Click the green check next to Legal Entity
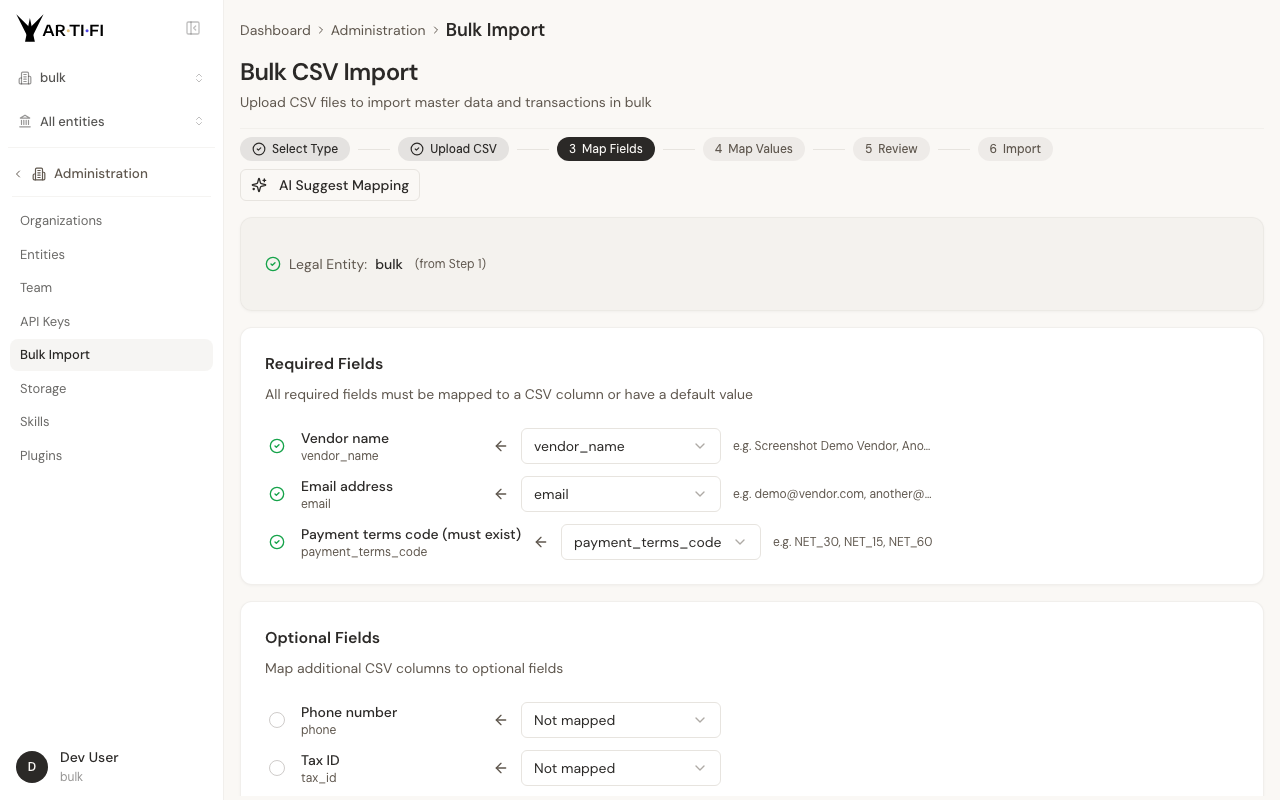 coord(273,264)
